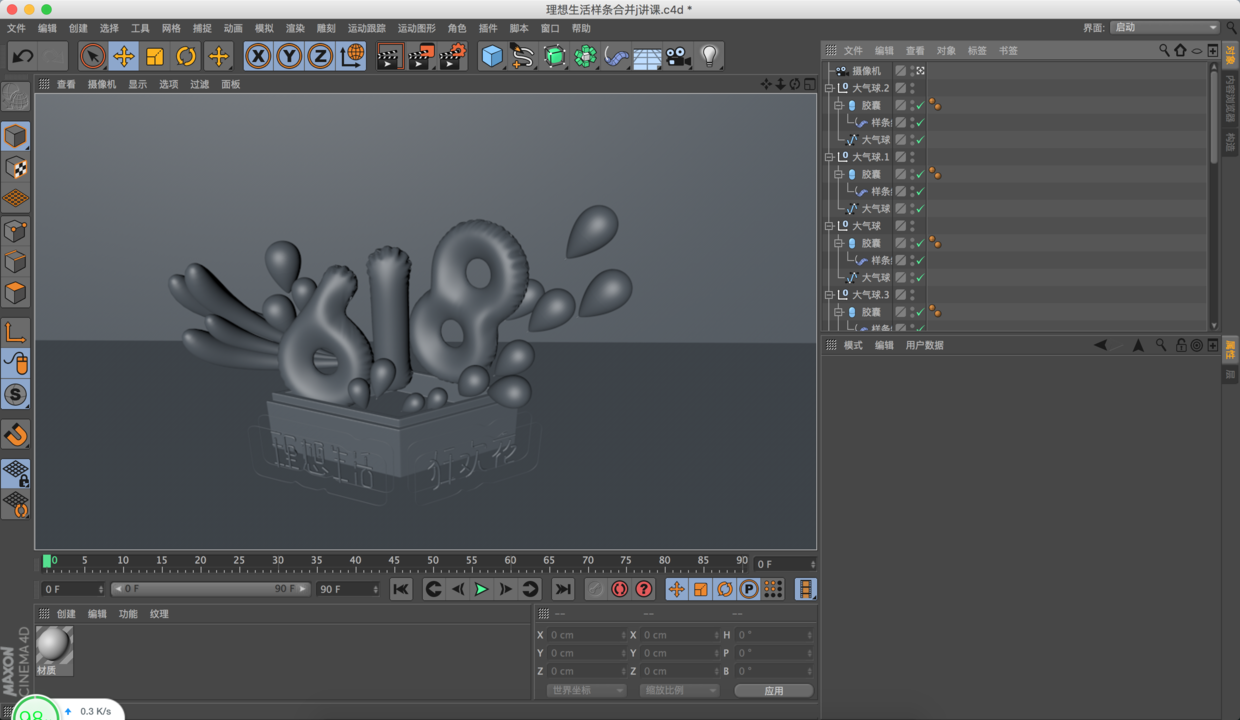Activate the Scale tool in top toolbar
The image size is (1240, 720).
155,56
